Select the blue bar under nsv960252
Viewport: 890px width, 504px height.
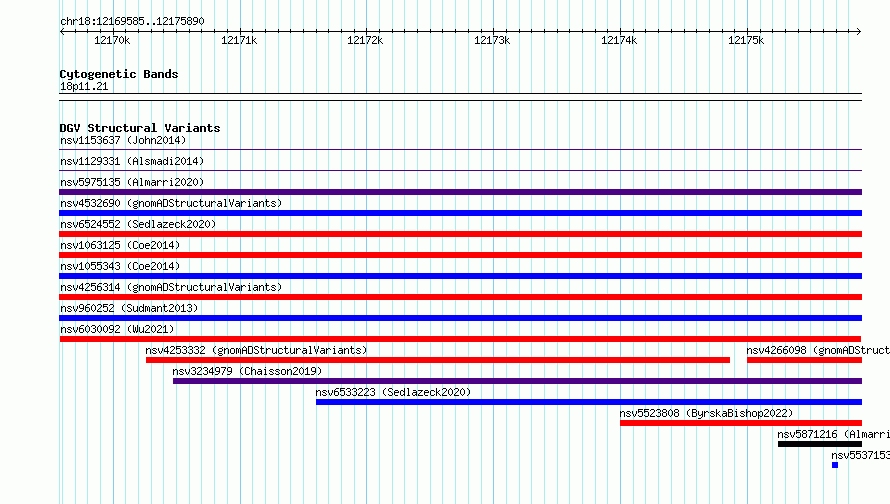460,318
